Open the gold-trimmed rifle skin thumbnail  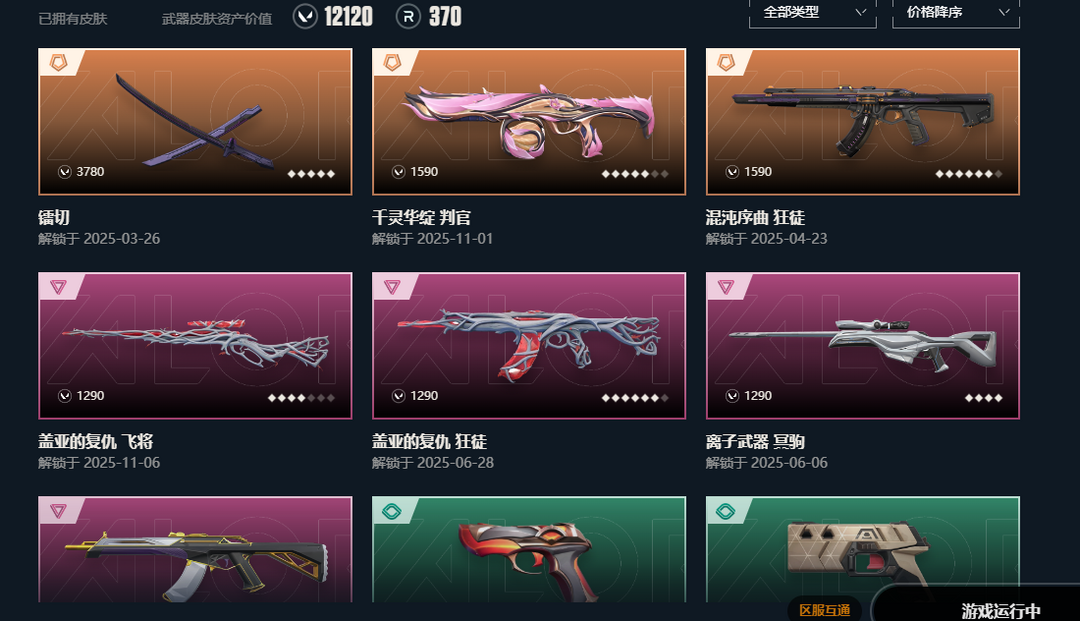pyautogui.click(x=195, y=549)
